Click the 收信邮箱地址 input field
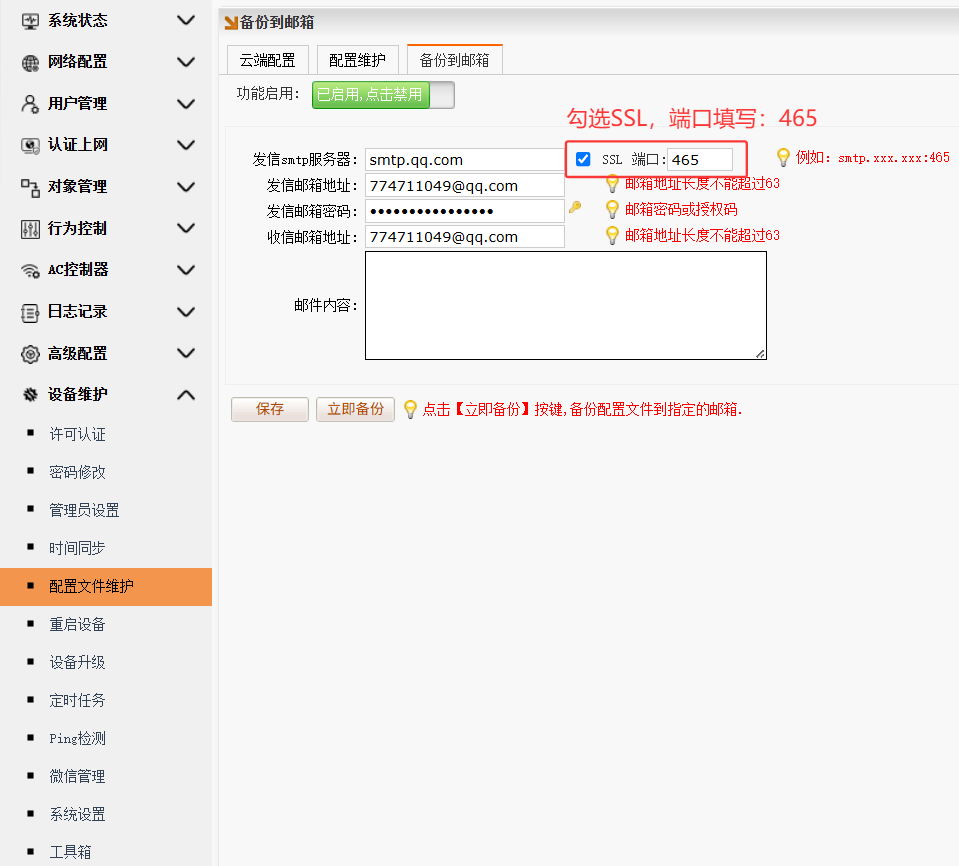The image size is (959, 866). (x=465, y=237)
